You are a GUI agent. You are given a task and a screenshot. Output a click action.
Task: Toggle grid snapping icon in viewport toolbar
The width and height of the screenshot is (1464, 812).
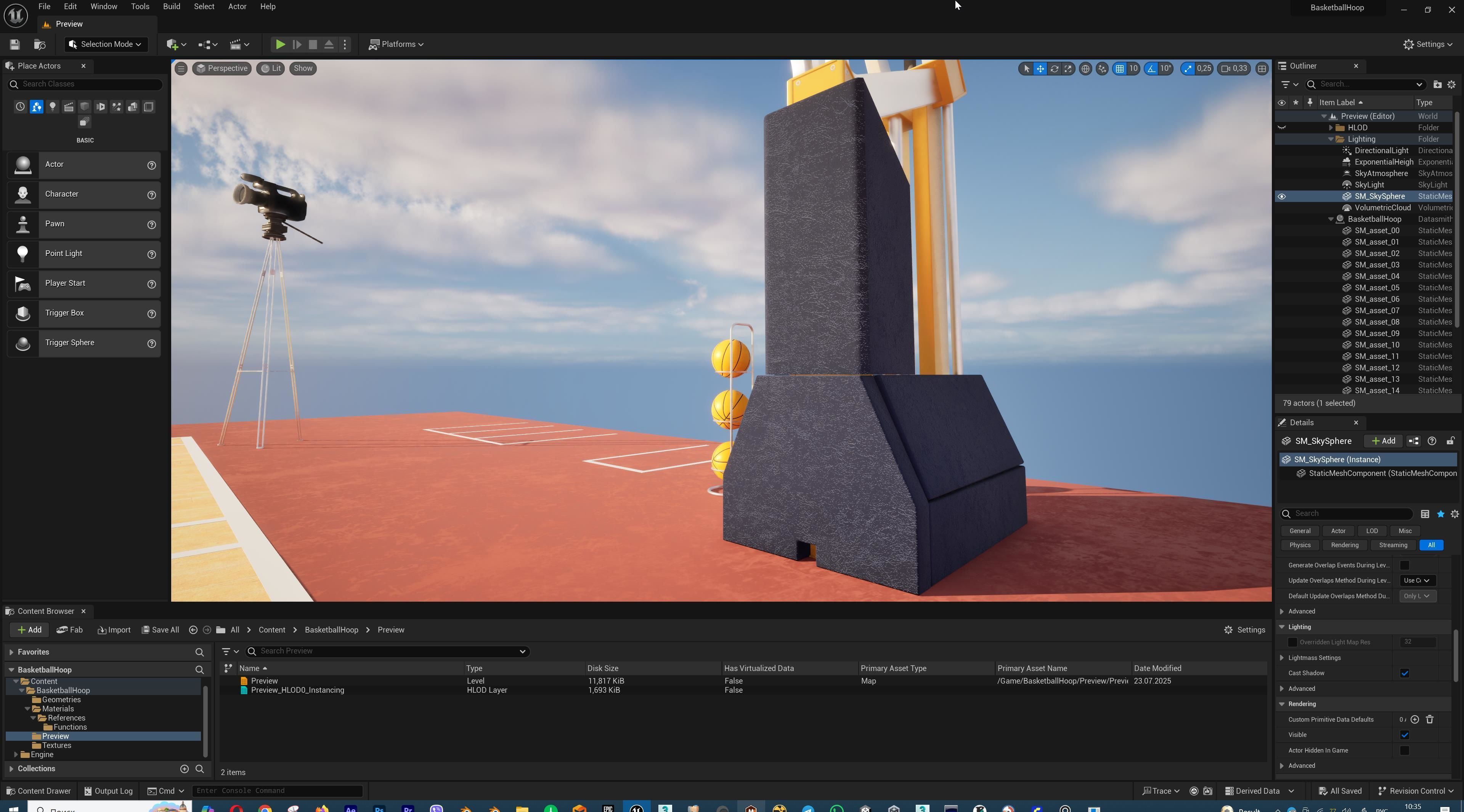coord(1119,69)
